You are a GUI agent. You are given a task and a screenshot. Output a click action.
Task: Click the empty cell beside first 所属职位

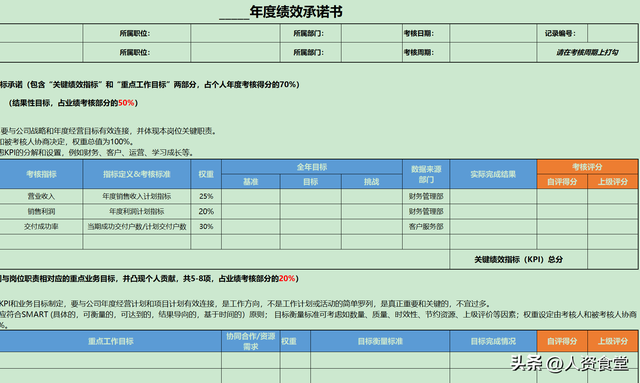(x=235, y=33)
